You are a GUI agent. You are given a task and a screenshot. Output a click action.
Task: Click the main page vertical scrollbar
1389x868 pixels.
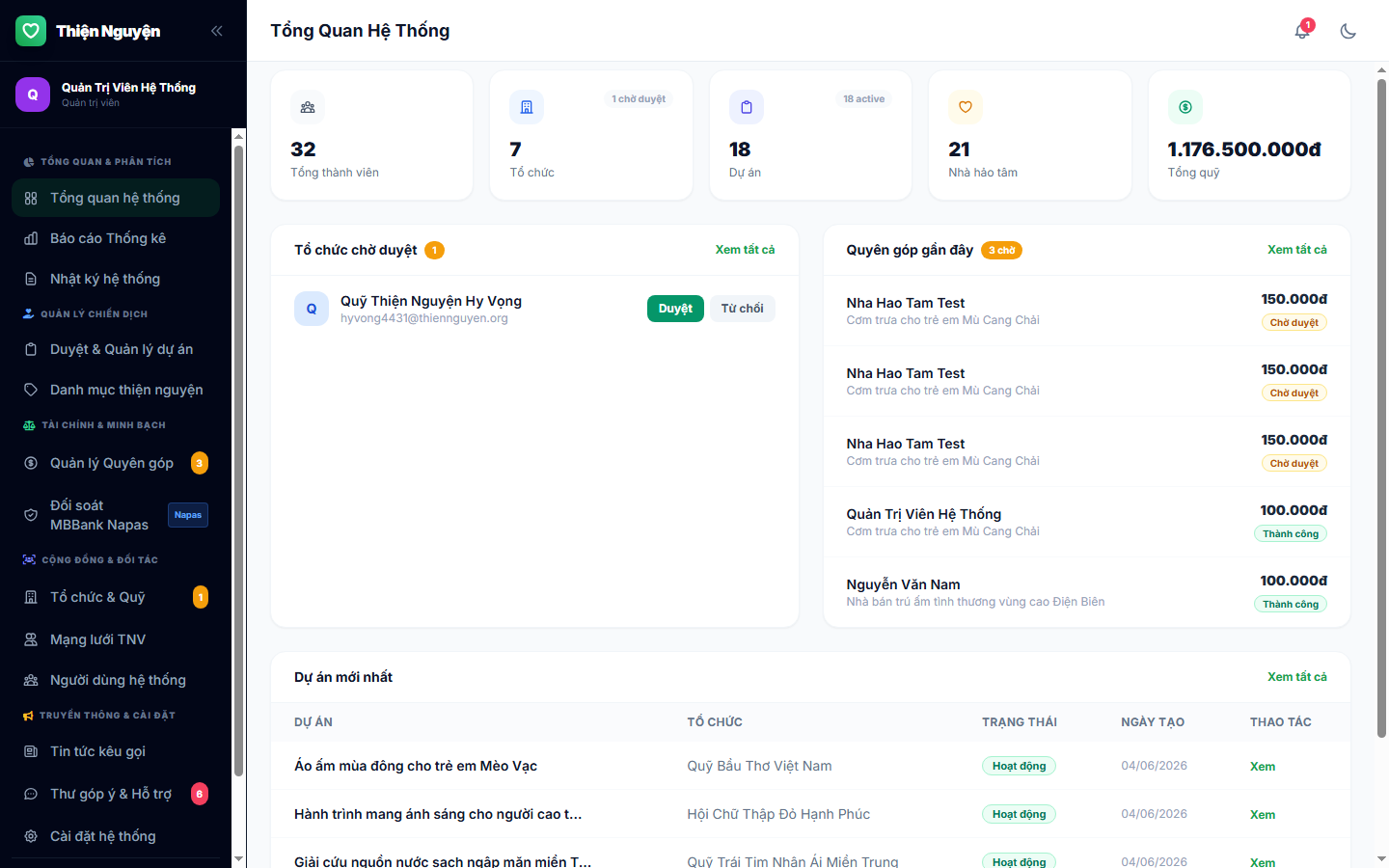coord(1381,408)
